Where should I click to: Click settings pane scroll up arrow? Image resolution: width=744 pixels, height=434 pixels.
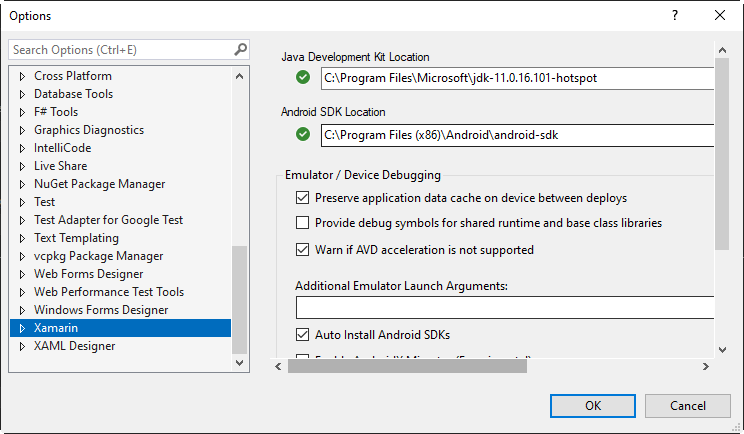(722, 50)
